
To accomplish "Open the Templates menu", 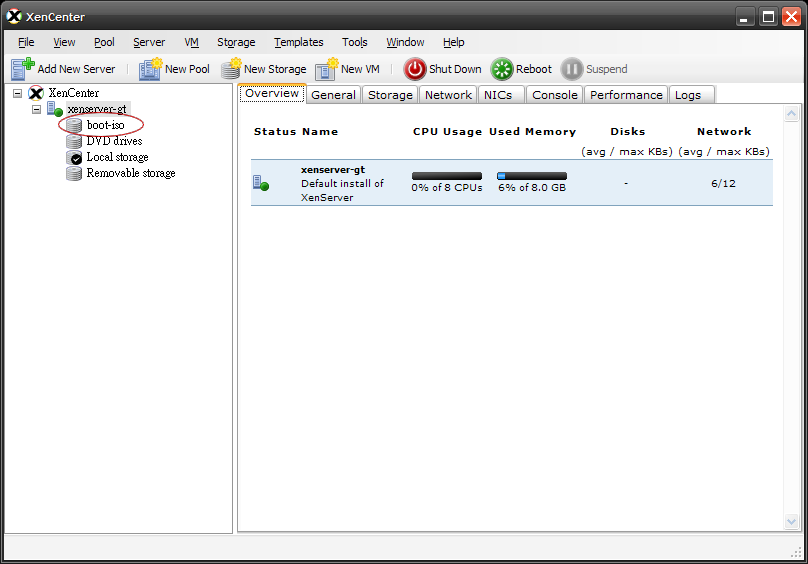I will [298, 42].
